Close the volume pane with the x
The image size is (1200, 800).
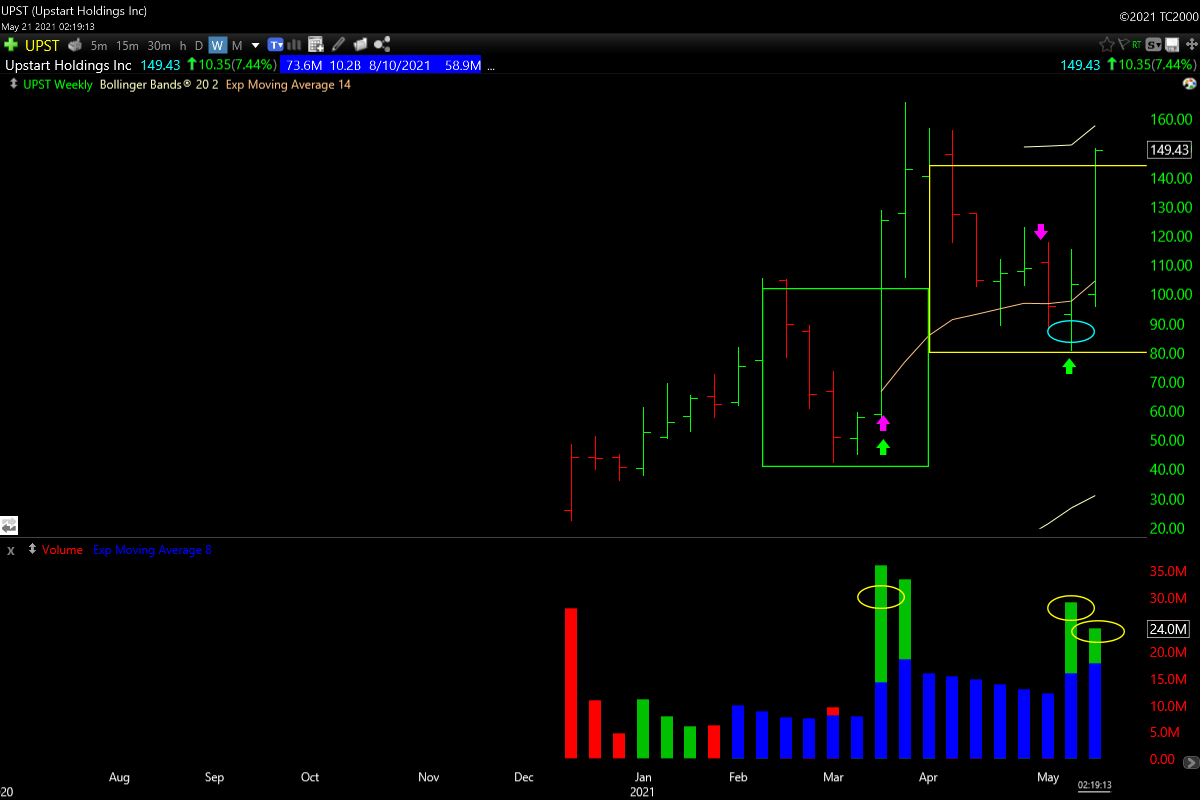[11, 550]
